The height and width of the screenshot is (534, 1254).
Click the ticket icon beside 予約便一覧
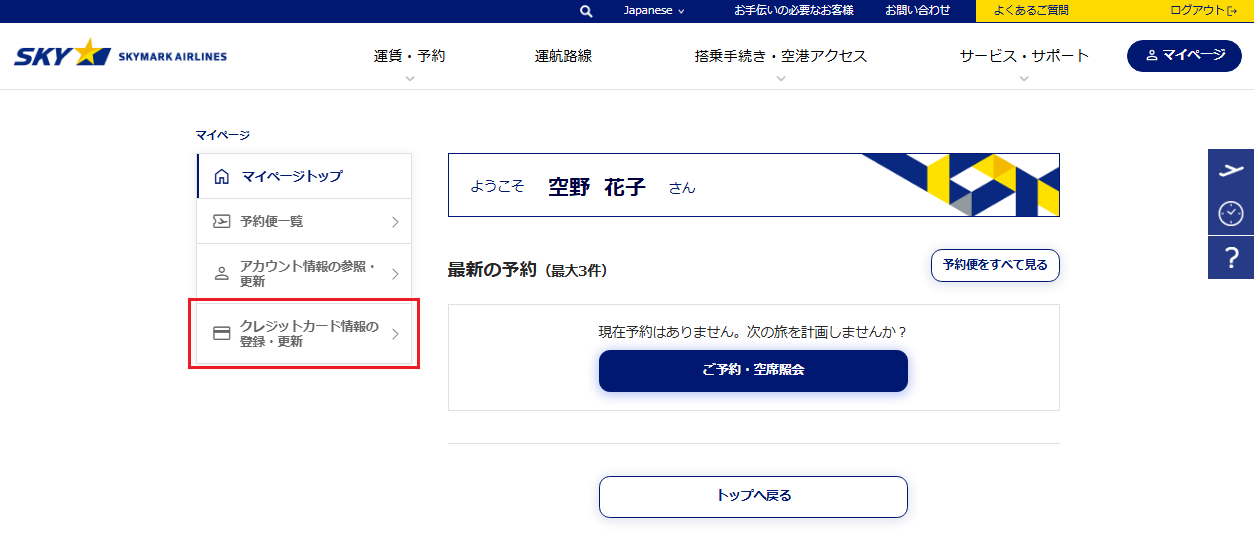coord(221,222)
